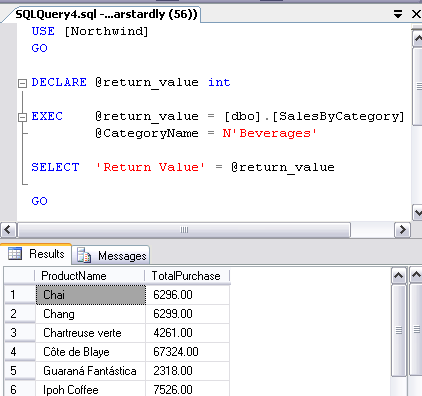Select row header 3 in results
Image resolution: width=422 pixels, height=396 pixels.
(x=19, y=333)
